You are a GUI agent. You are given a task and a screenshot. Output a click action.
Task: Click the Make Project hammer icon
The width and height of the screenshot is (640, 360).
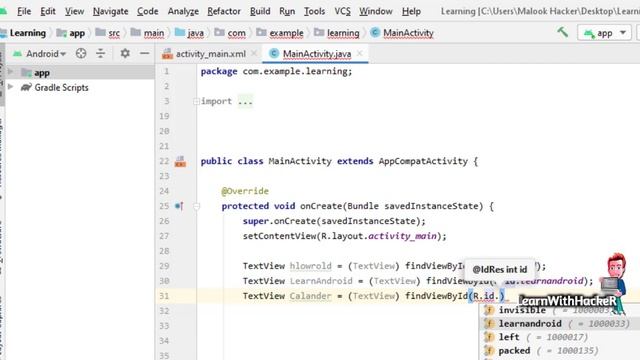point(563,32)
